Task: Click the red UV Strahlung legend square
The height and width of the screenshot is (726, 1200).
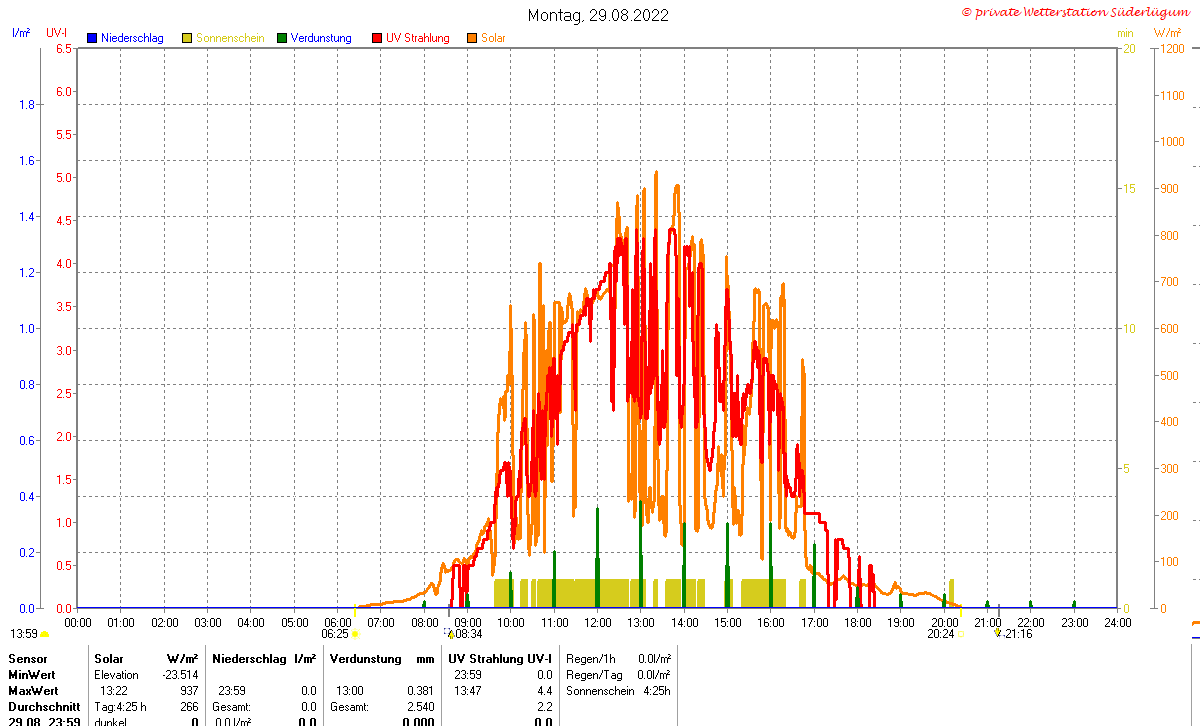Action: pyautogui.click(x=377, y=38)
